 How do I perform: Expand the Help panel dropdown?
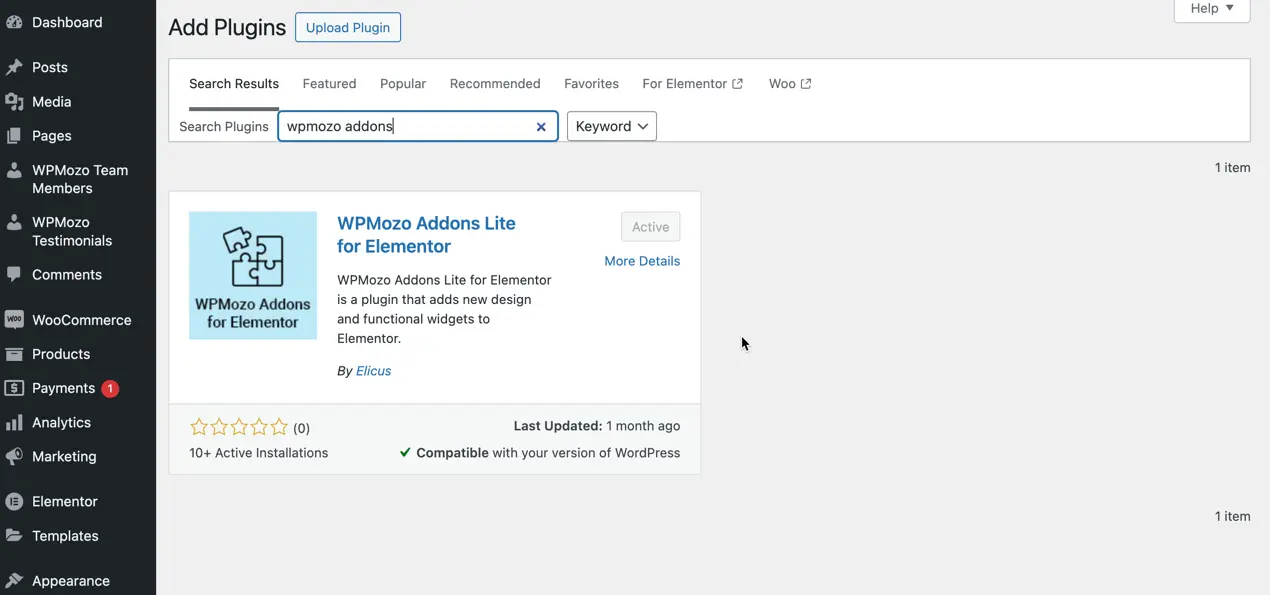point(1211,9)
